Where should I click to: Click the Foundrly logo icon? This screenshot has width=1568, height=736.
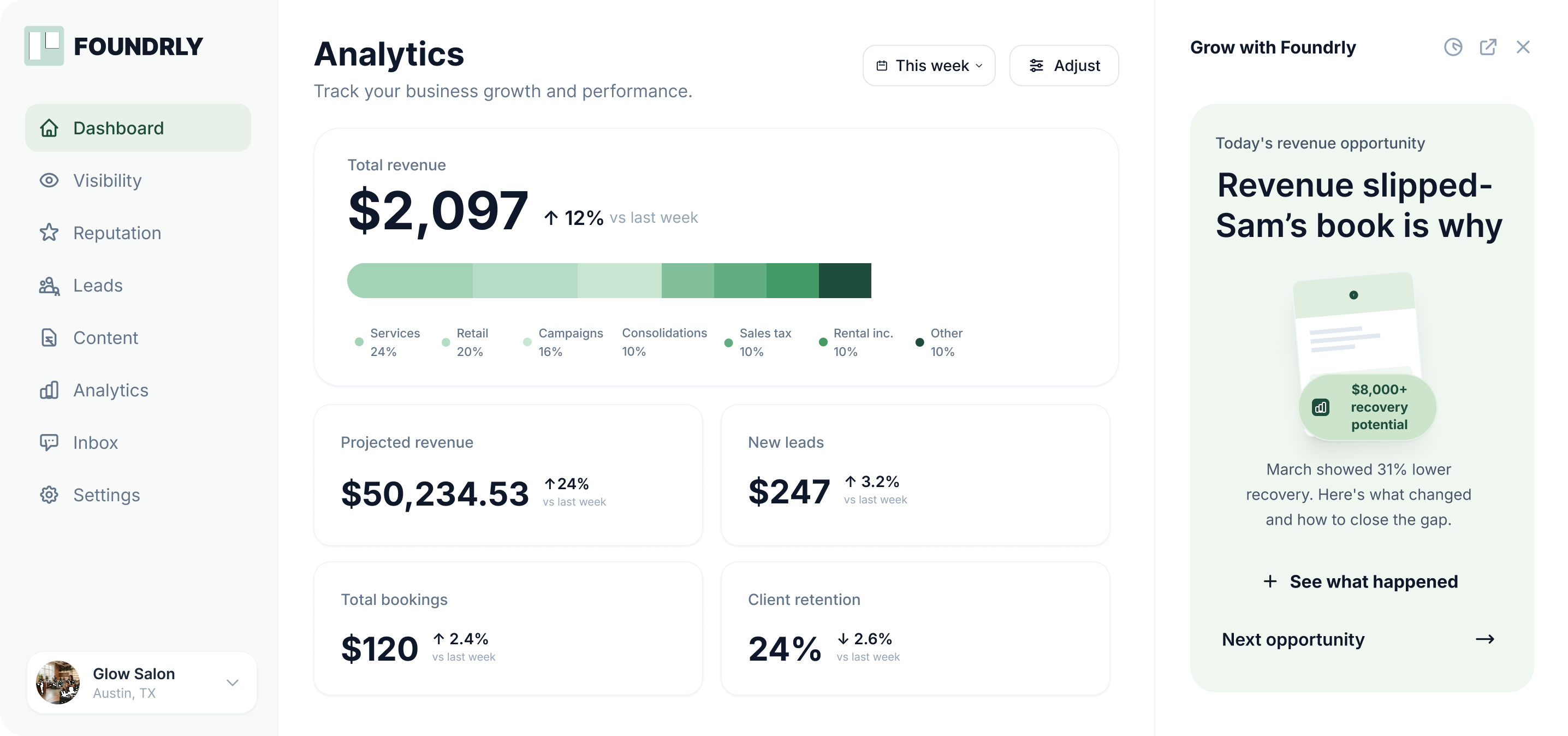[44, 46]
